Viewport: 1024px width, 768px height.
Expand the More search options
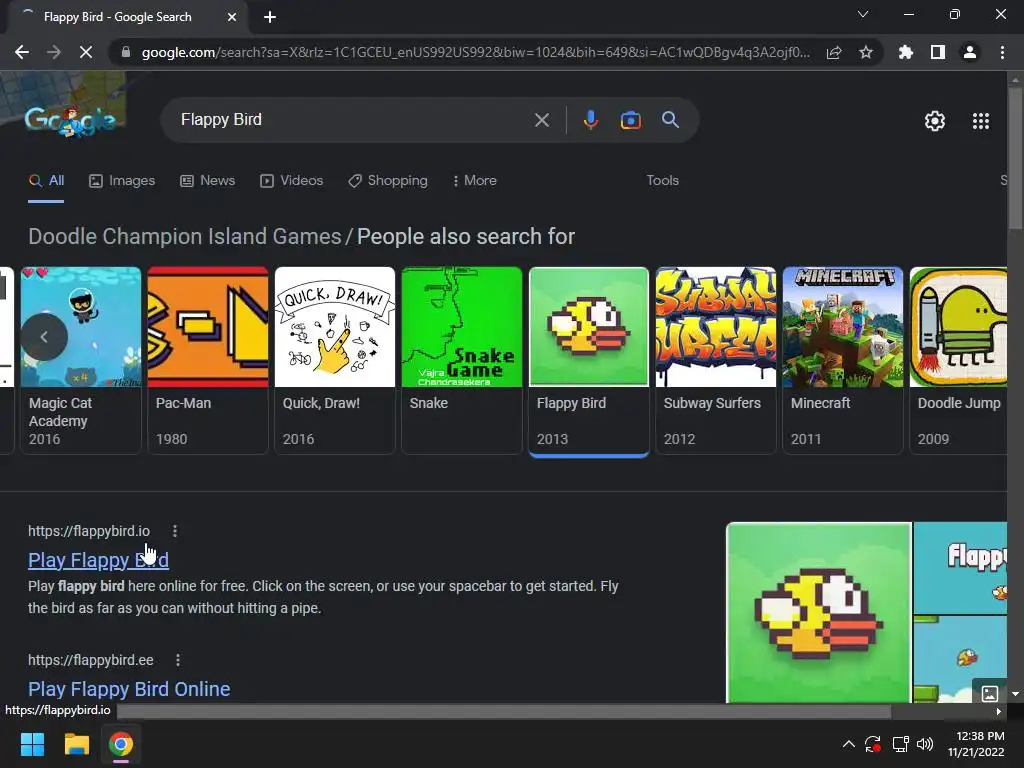pos(474,181)
